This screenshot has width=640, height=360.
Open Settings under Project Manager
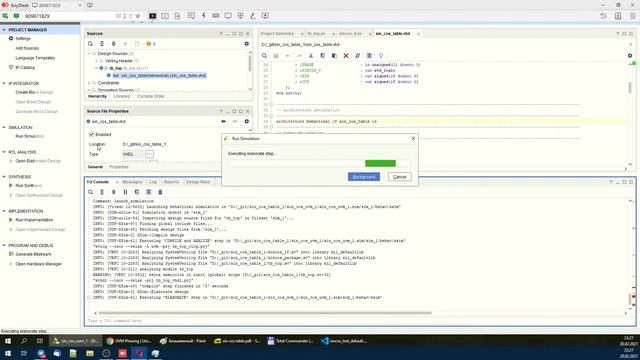[x=23, y=38]
